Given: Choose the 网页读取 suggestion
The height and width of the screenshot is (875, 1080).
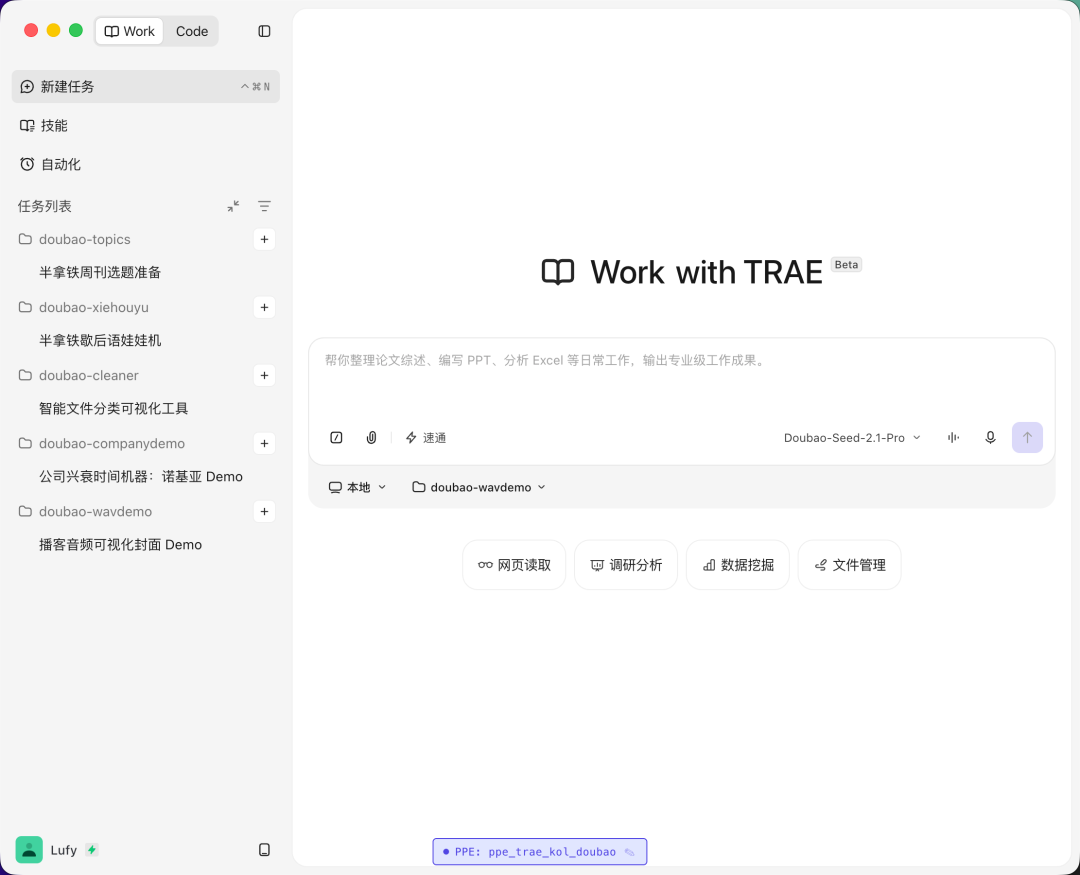Looking at the screenshot, I should click(x=515, y=565).
